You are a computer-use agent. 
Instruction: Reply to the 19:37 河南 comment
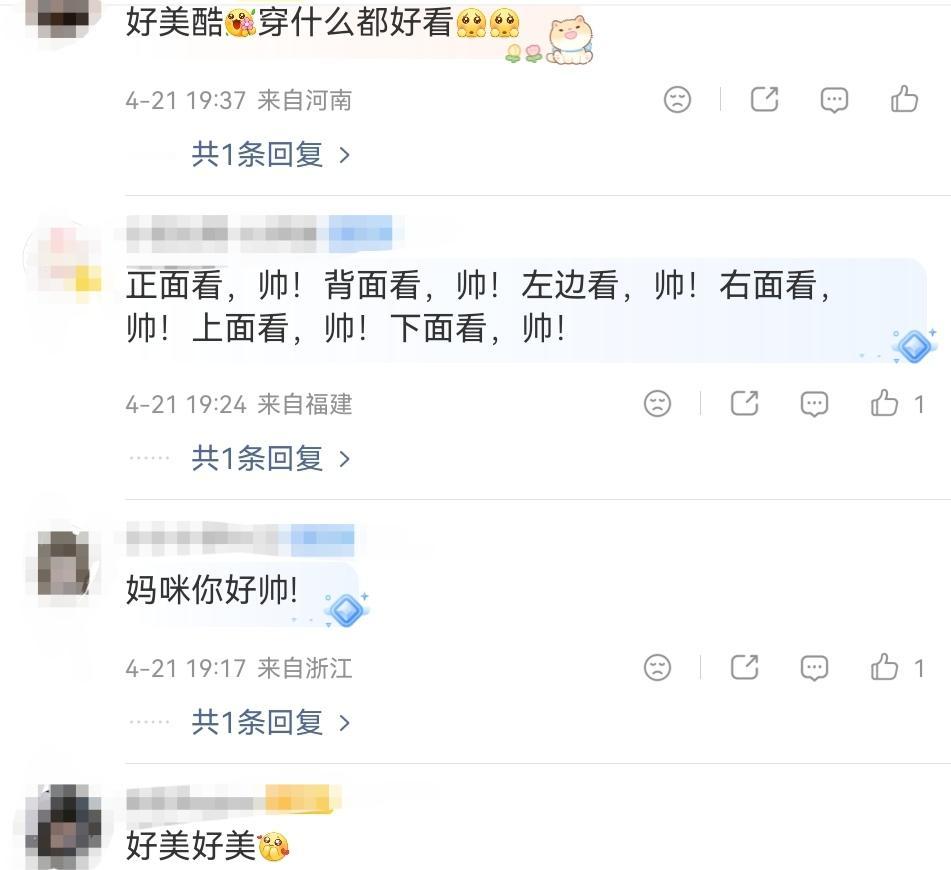coord(834,99)
